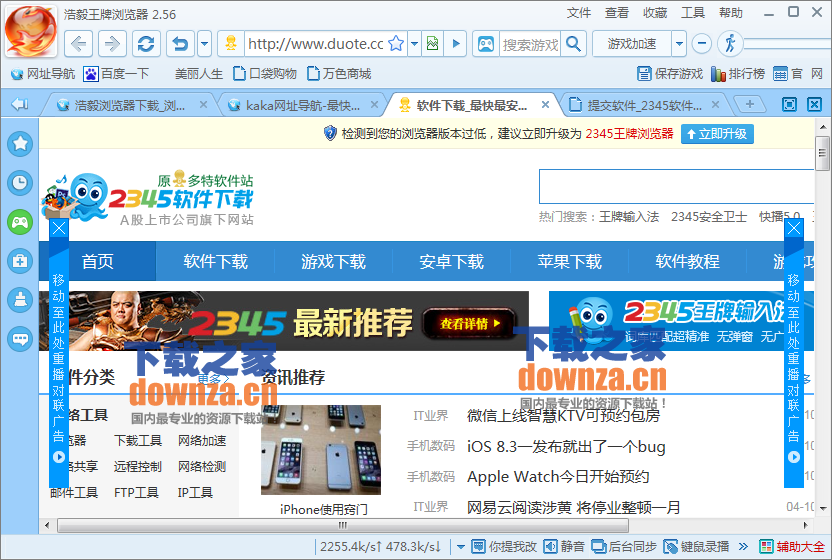832x560 pixels.
Task: Open article 微信上线智慧KTV可预约包房
Action: [x=564, y=416]
